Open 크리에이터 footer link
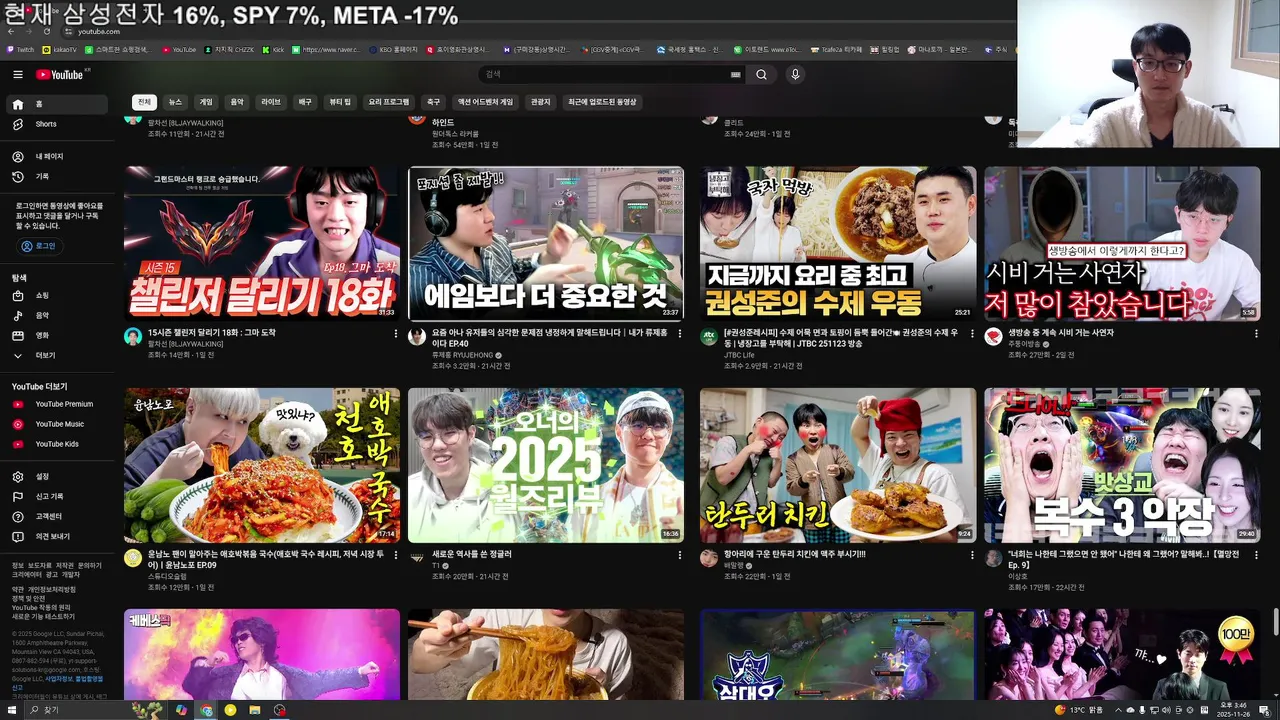Viewport: 1280px width, 720px height. click(26, 575)
